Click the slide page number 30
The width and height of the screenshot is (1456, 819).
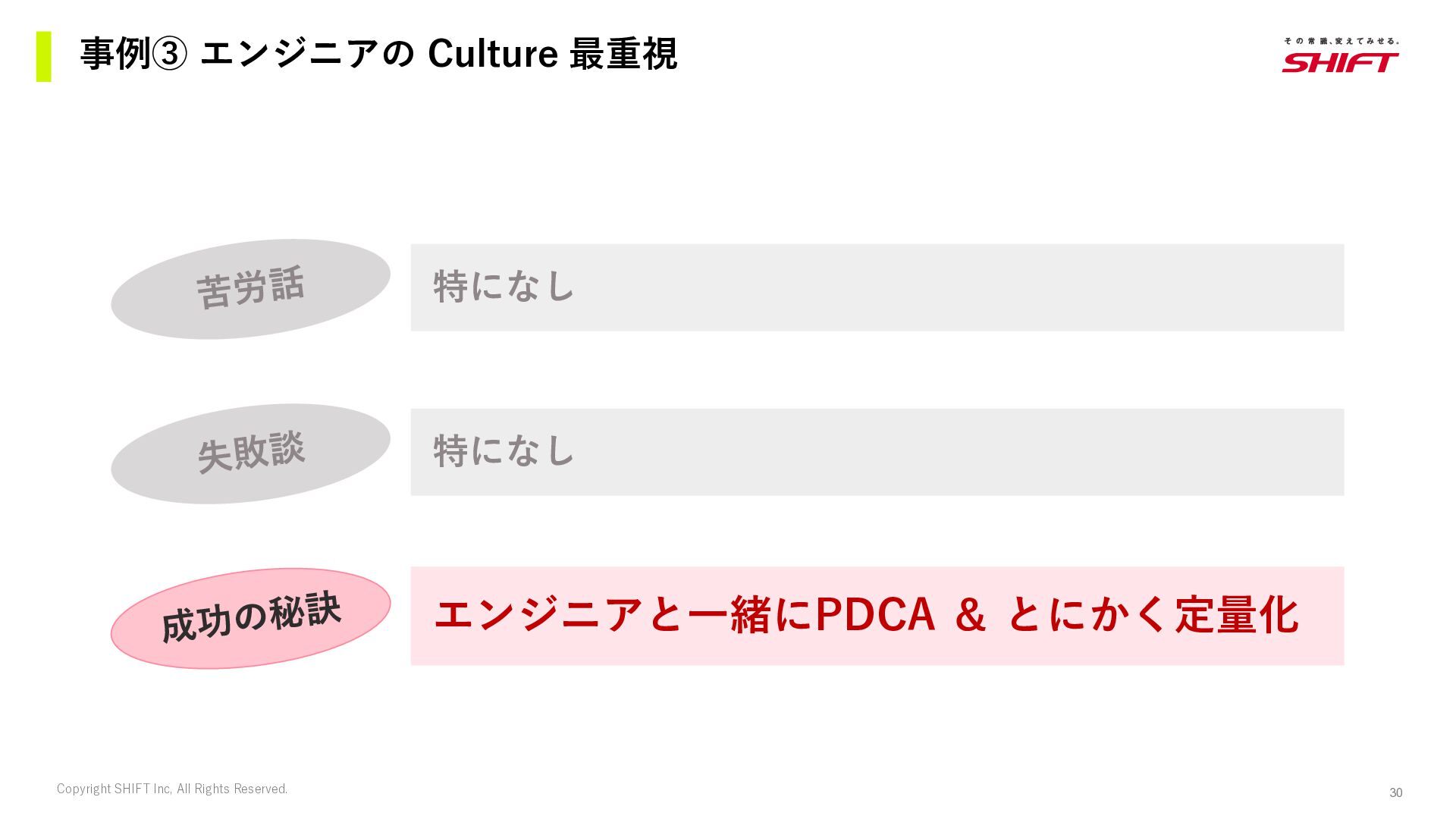(1395, 792)
